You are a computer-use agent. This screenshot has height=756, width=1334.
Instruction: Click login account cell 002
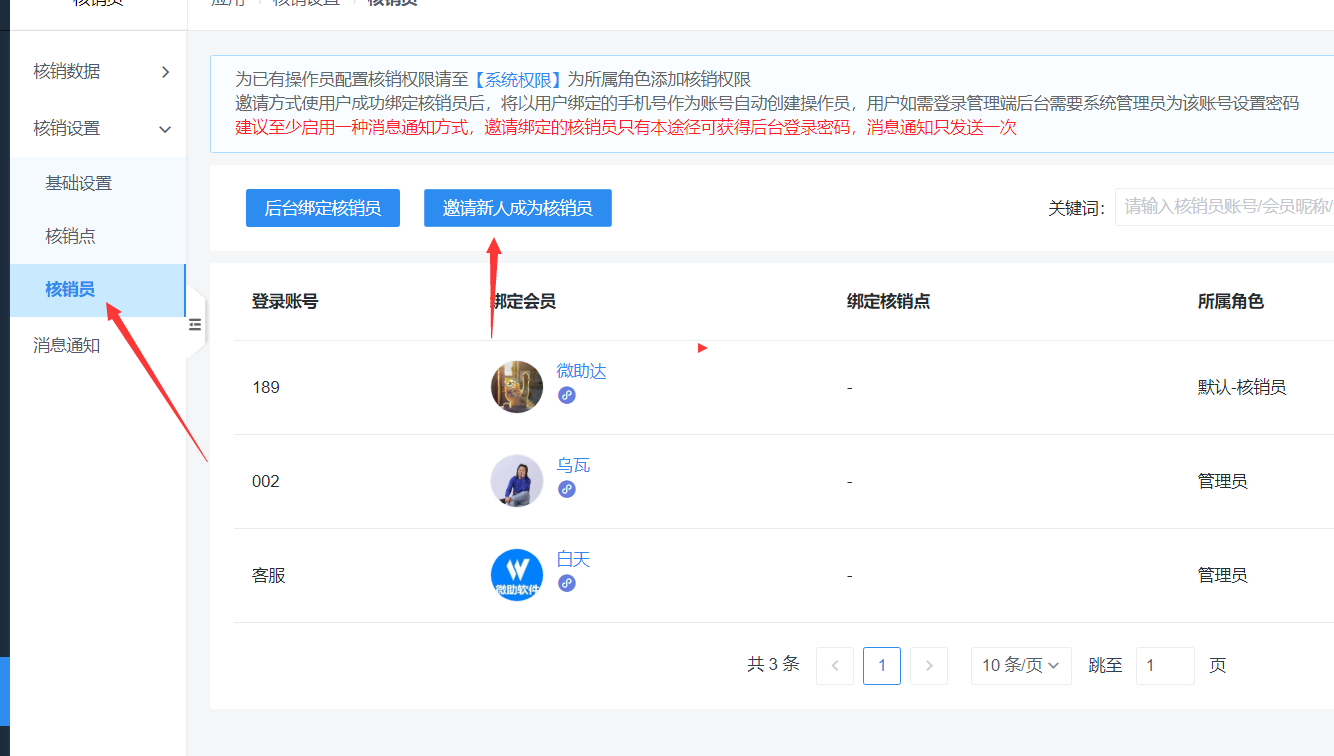(266, 481)
